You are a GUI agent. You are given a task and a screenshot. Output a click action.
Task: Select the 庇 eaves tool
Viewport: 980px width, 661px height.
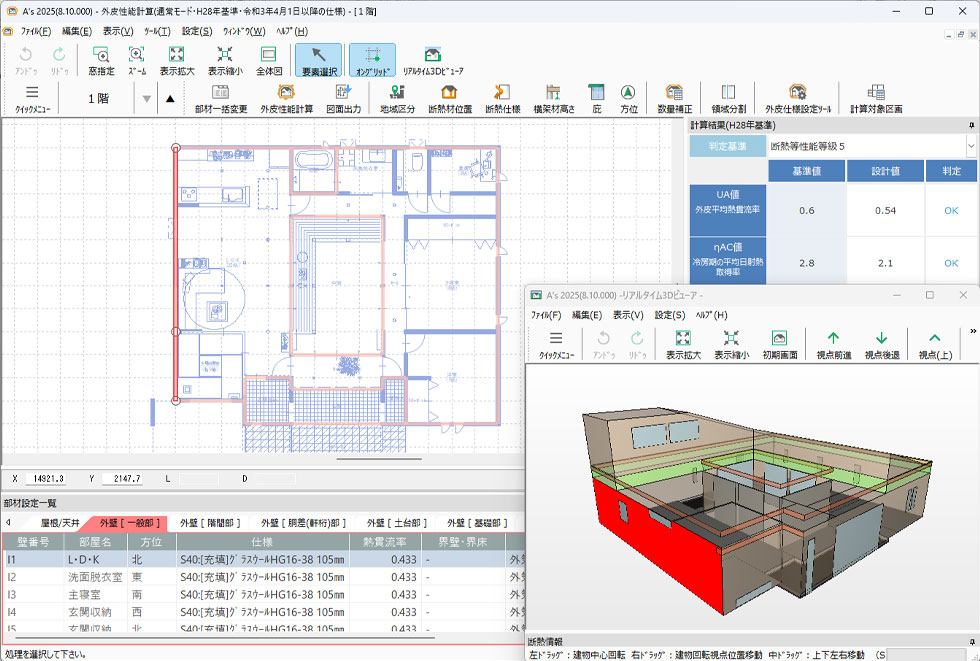pyautogui.click(x=597, y=99)
